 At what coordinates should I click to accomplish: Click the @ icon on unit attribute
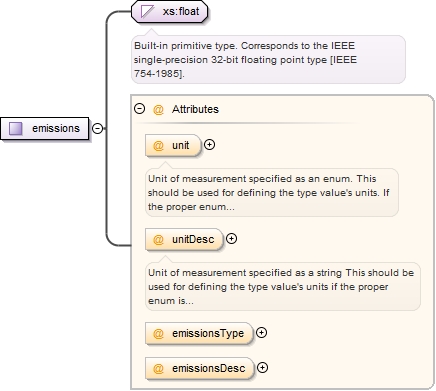[158, 146]
